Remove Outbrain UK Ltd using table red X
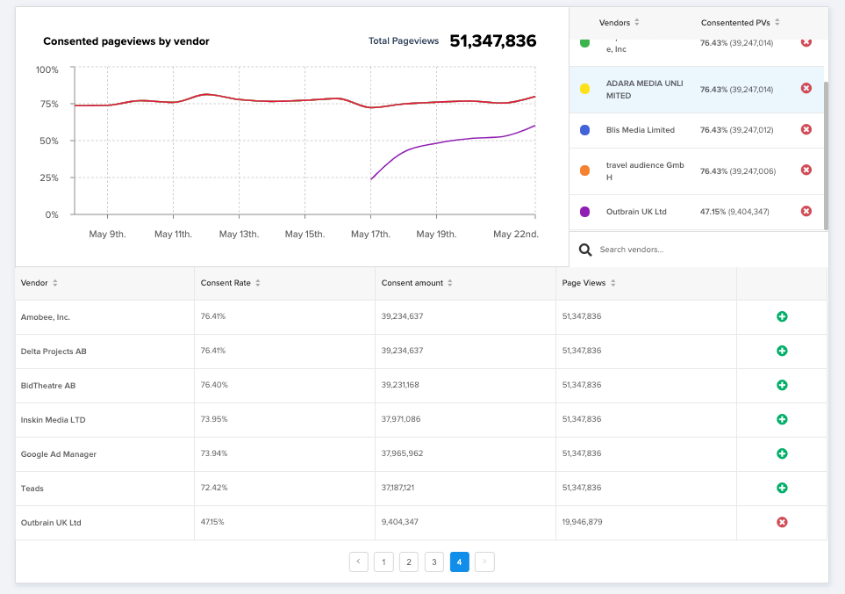 click(782, 522)
